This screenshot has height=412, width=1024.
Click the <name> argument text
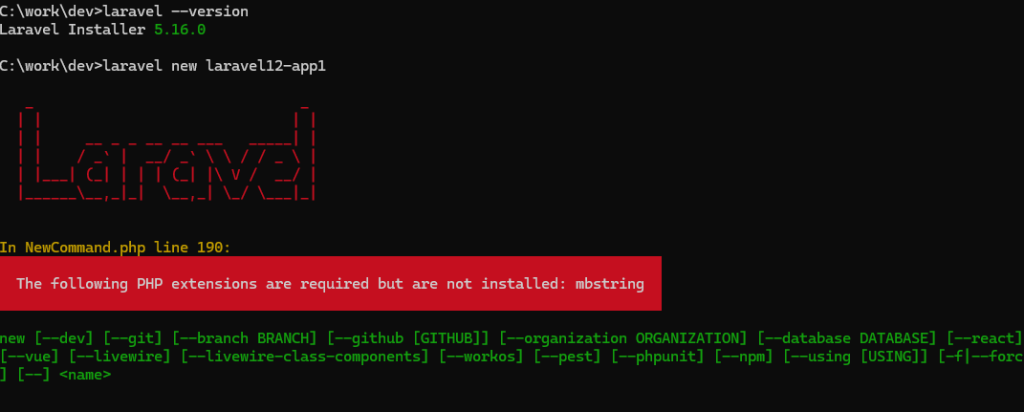point(86,375)
